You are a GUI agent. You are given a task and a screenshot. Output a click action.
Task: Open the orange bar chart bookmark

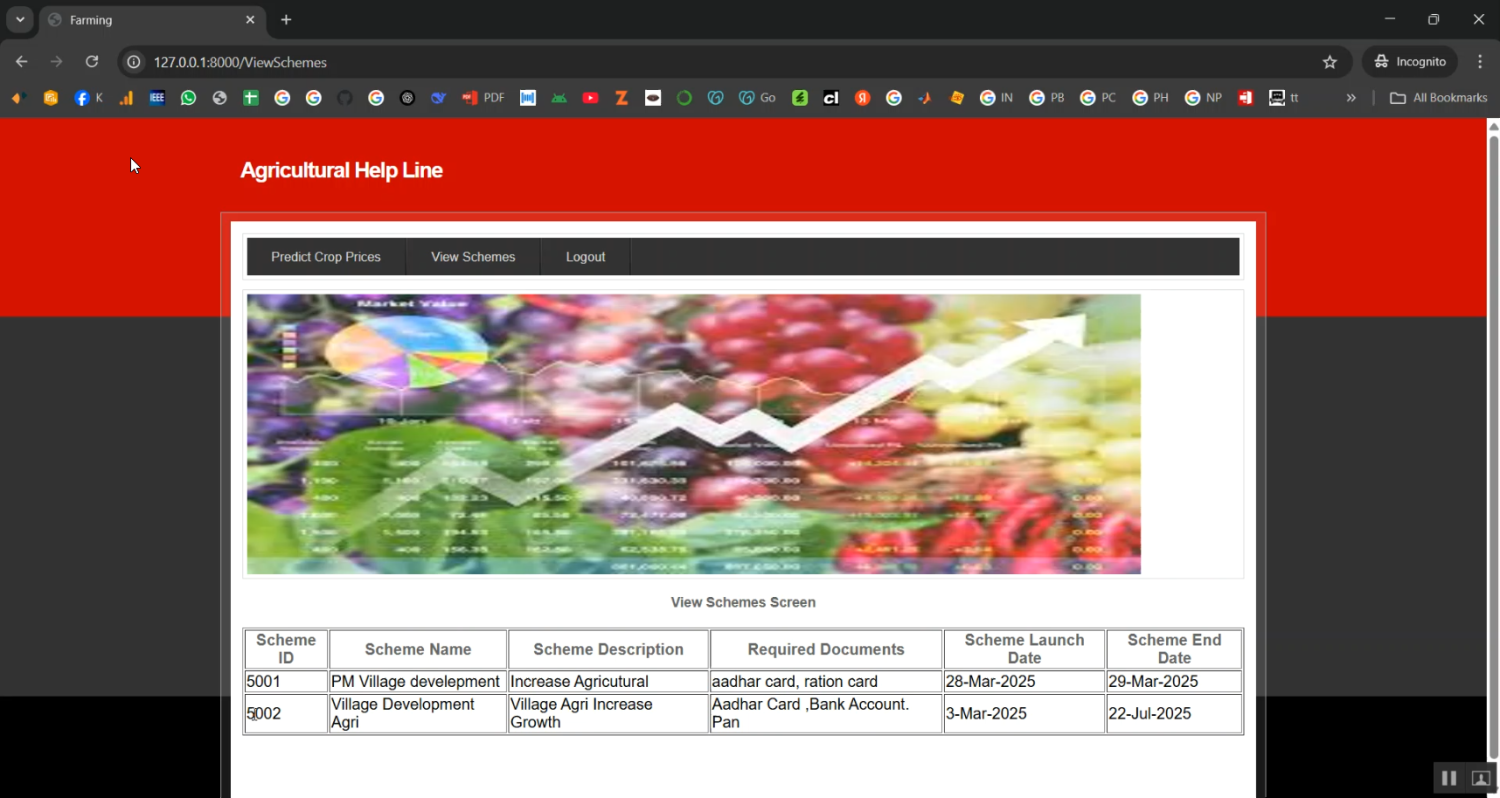click(x=126, y=98)
